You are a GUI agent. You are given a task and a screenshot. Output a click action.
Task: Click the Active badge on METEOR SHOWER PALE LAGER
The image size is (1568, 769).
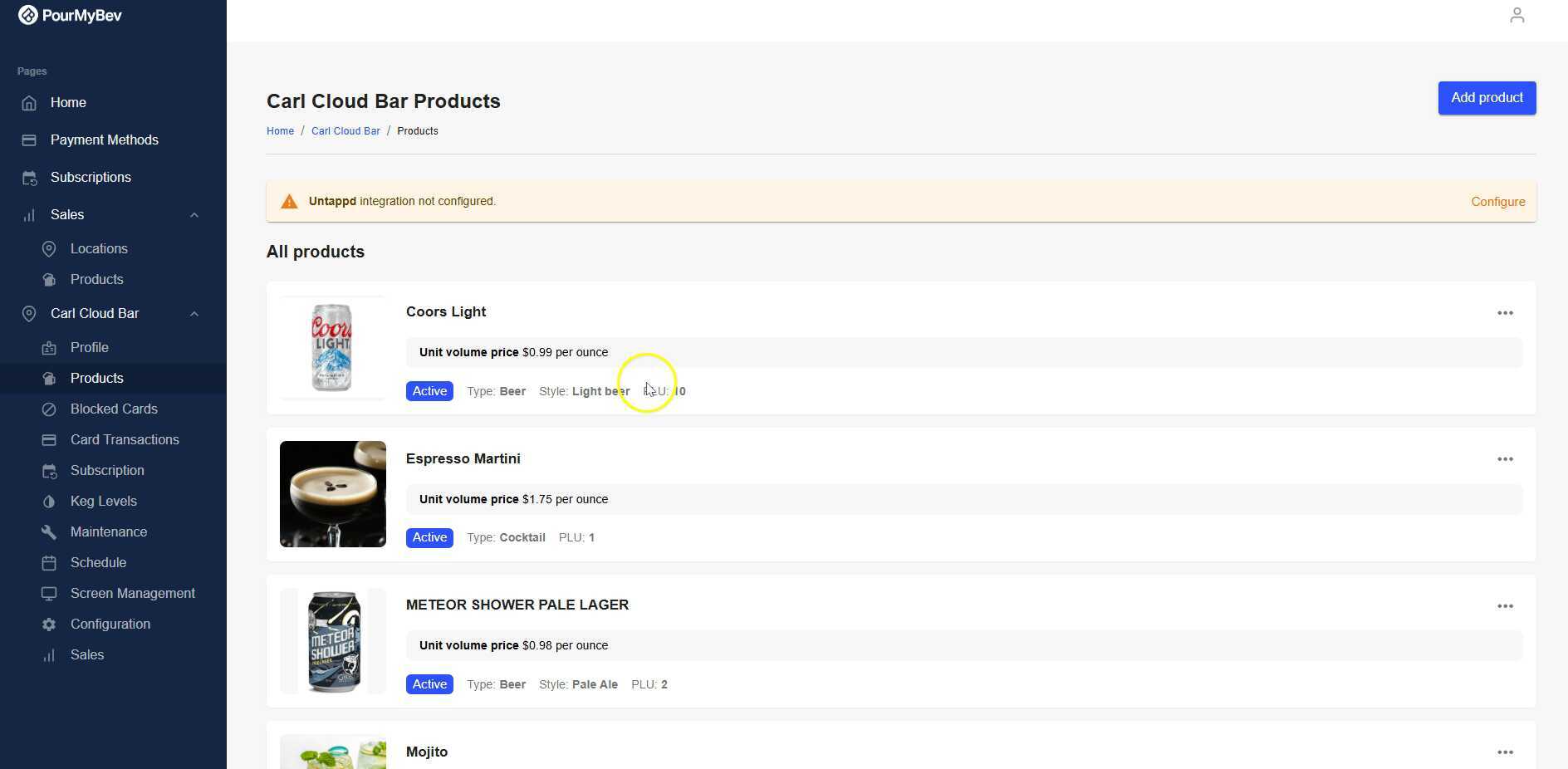coord(429,684)
